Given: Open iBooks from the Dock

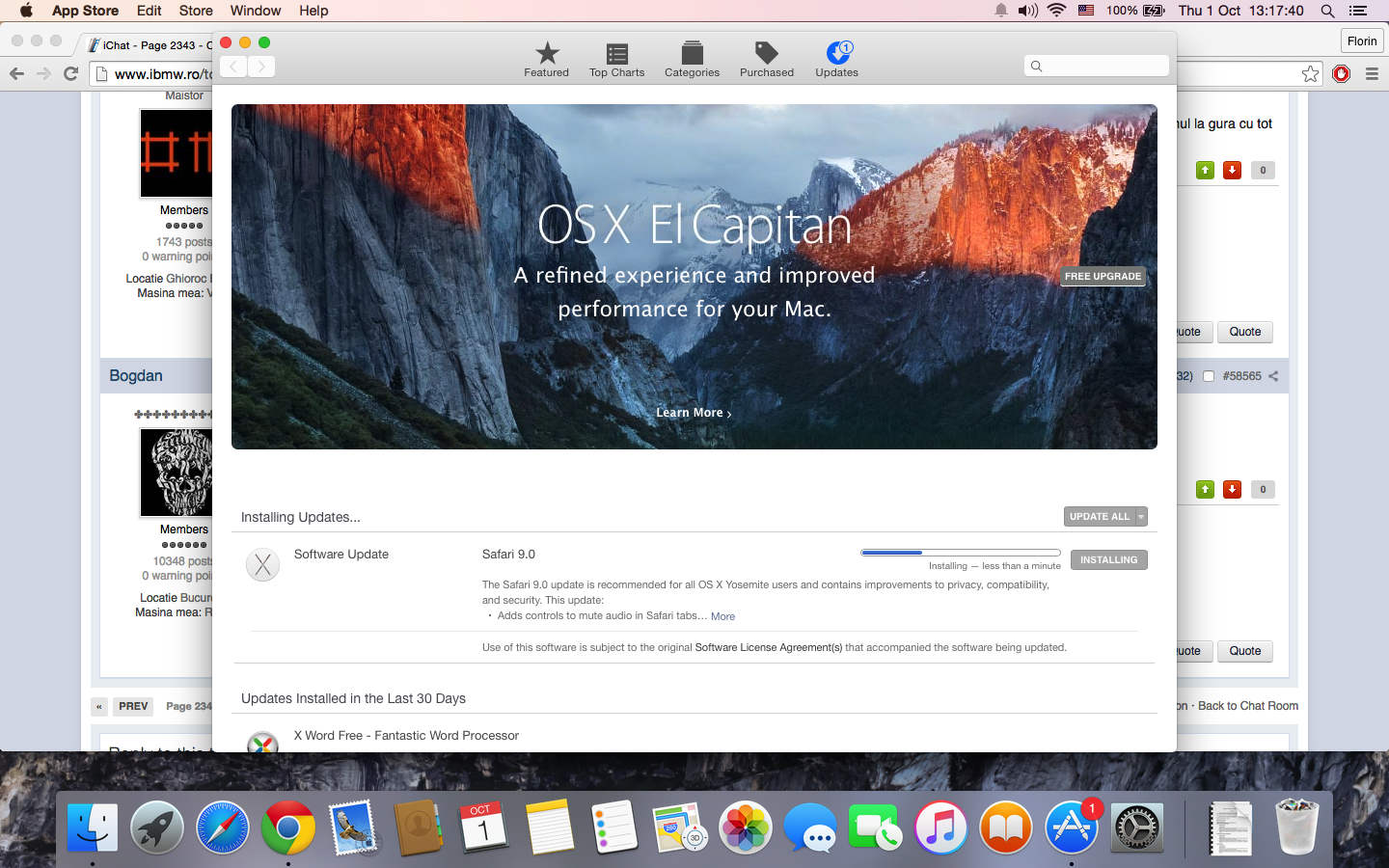Looking at the screenshot, I should pos(1006,827).
